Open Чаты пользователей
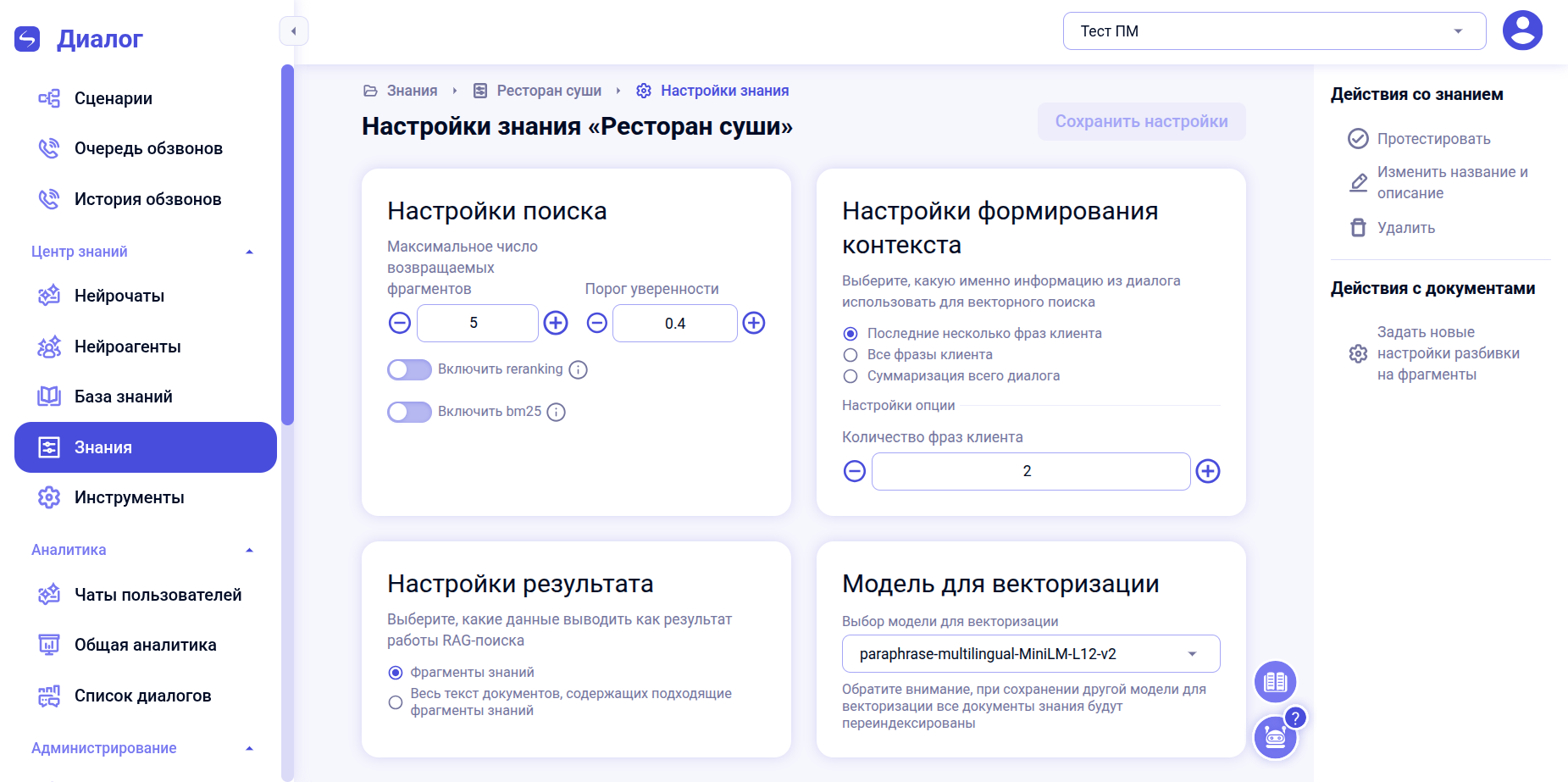Image resolution: width=1568 pixels, height=782 pixels. coord(146,595)
